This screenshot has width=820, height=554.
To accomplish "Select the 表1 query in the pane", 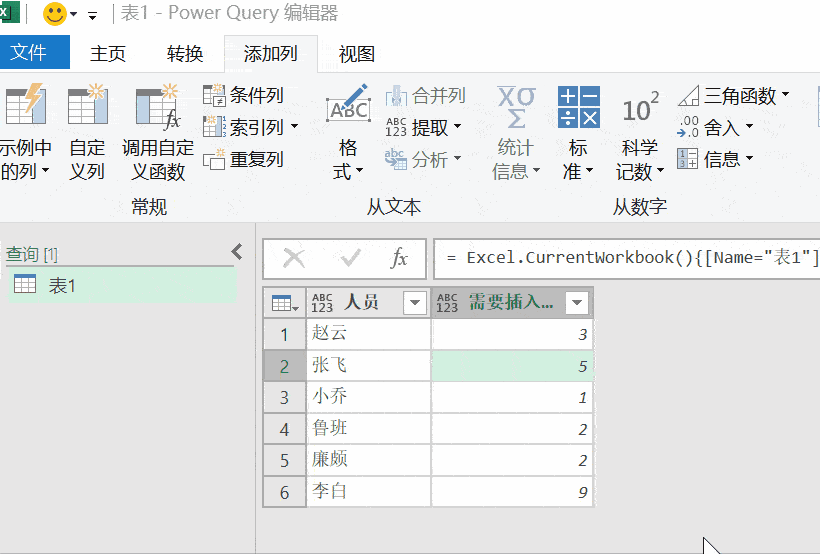I will [x=121, y=285].
